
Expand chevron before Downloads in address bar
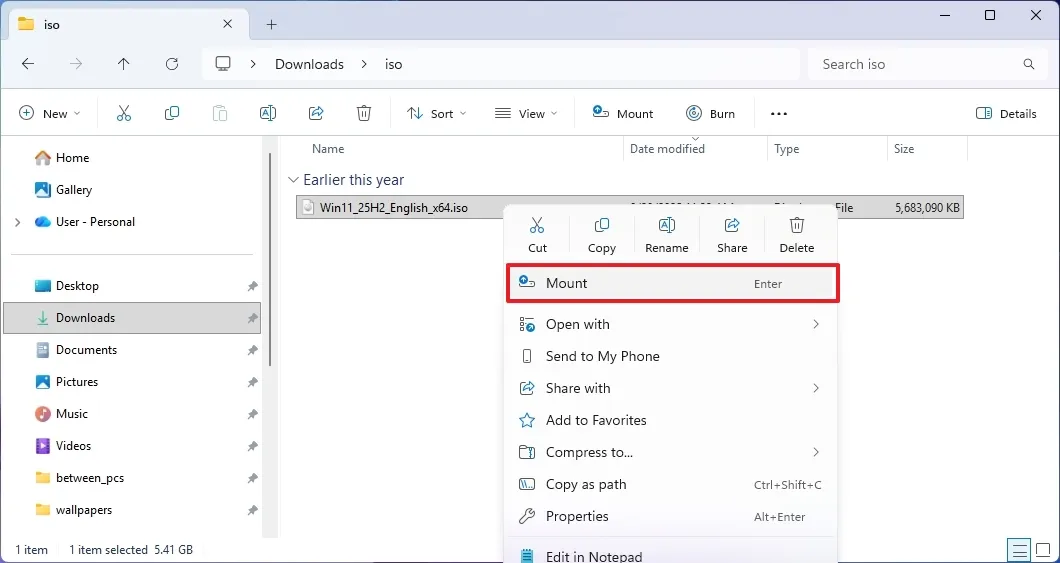pos(253,64)
